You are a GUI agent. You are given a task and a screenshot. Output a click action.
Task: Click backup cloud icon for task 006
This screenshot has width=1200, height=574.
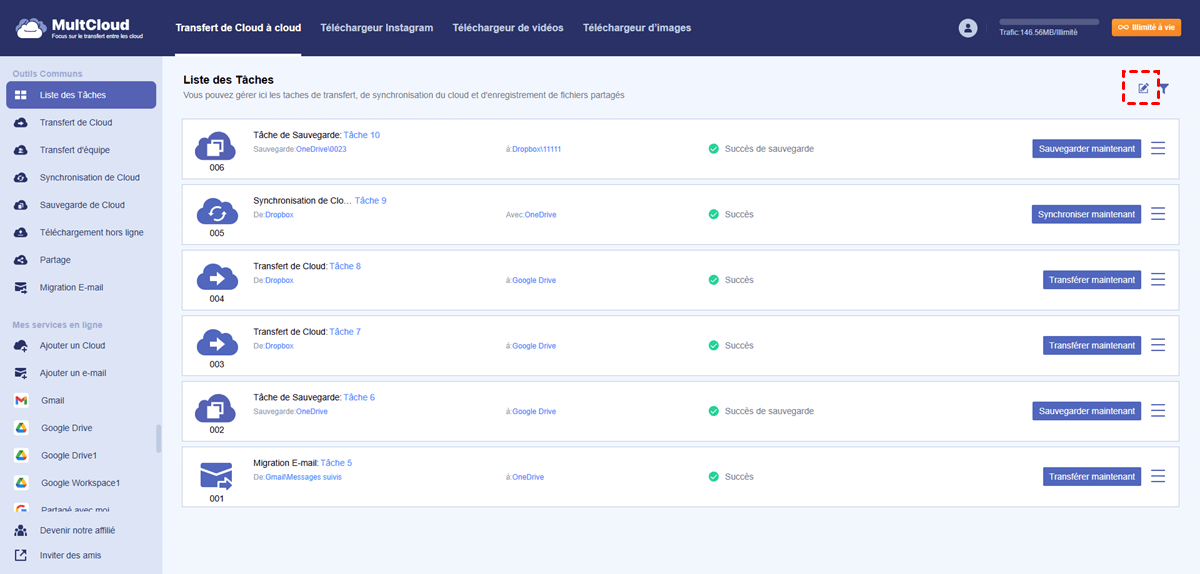coord(216,146)
